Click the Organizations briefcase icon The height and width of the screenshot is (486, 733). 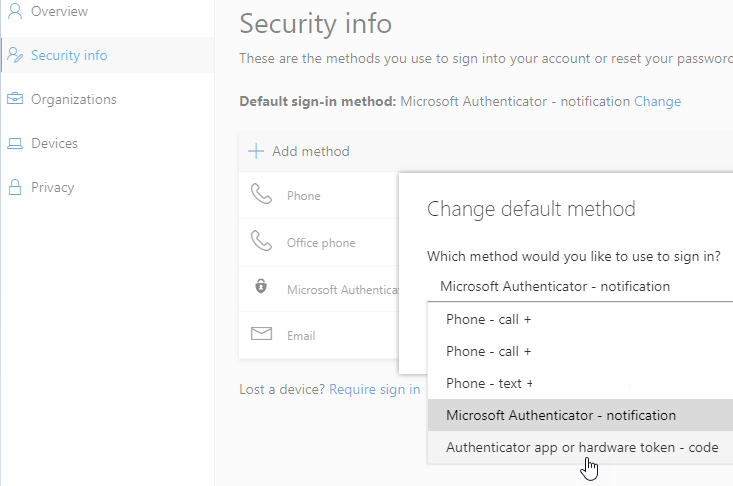pos(15,100)
